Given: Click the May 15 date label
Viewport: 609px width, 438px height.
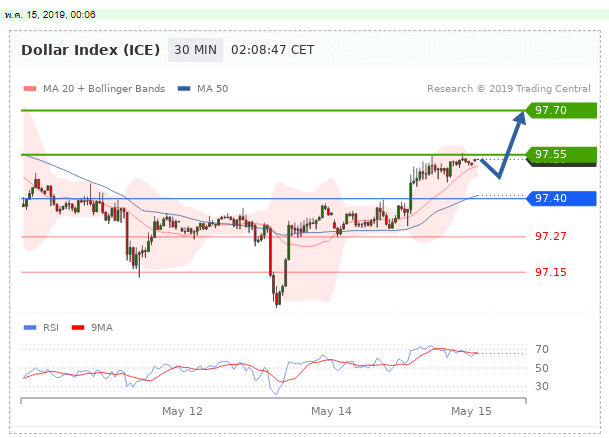Looking at the screenshot, I should 471,411.
